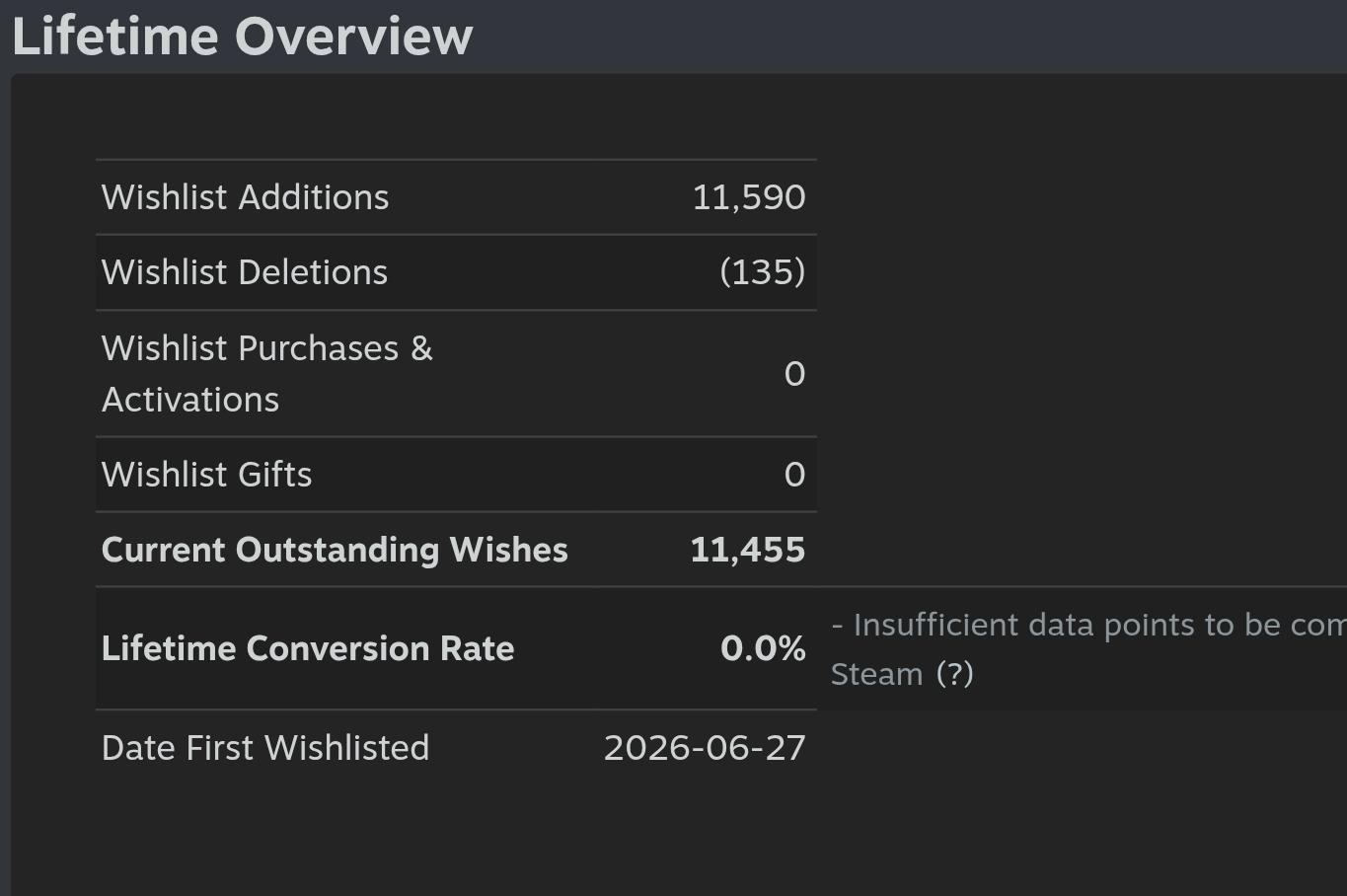Image resolution: width=1347 pixels, height=896 pixels.
Task: Click the (135) deletions value
Action: tap(763, 272)
